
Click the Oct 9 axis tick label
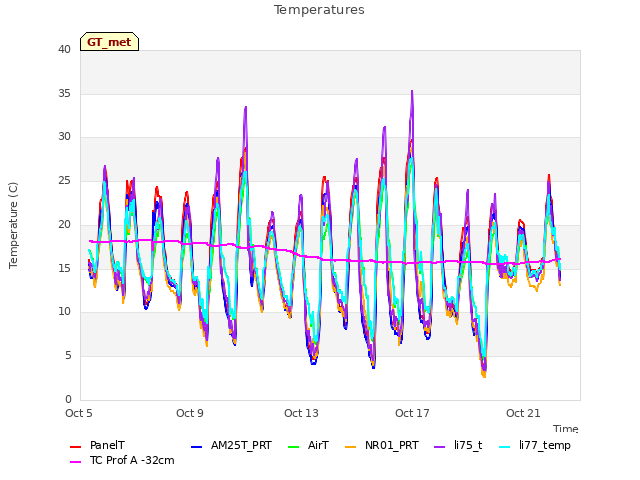click(x=190, y=413)
